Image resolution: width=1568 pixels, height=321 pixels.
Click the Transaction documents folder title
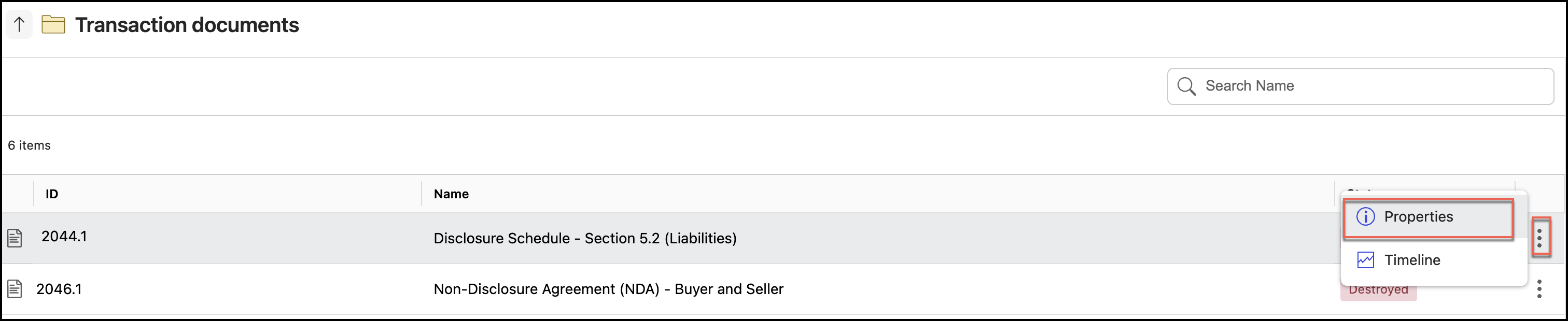pyautogui.click(x=187, y=25)
